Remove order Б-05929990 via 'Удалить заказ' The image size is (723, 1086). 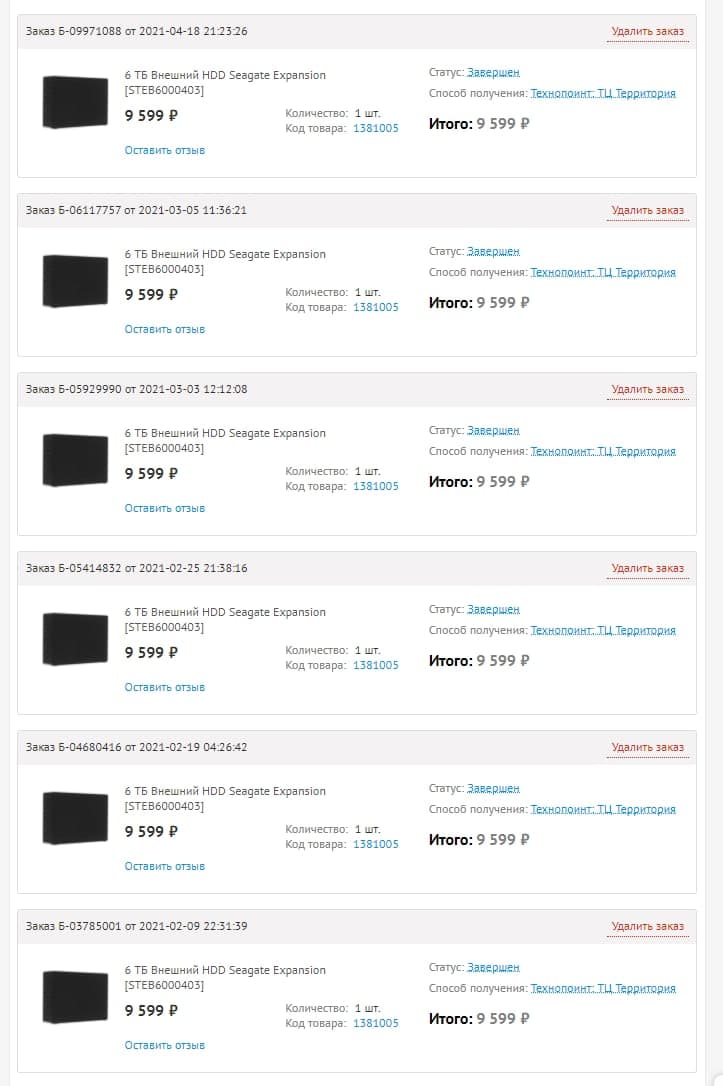point(647,389)
